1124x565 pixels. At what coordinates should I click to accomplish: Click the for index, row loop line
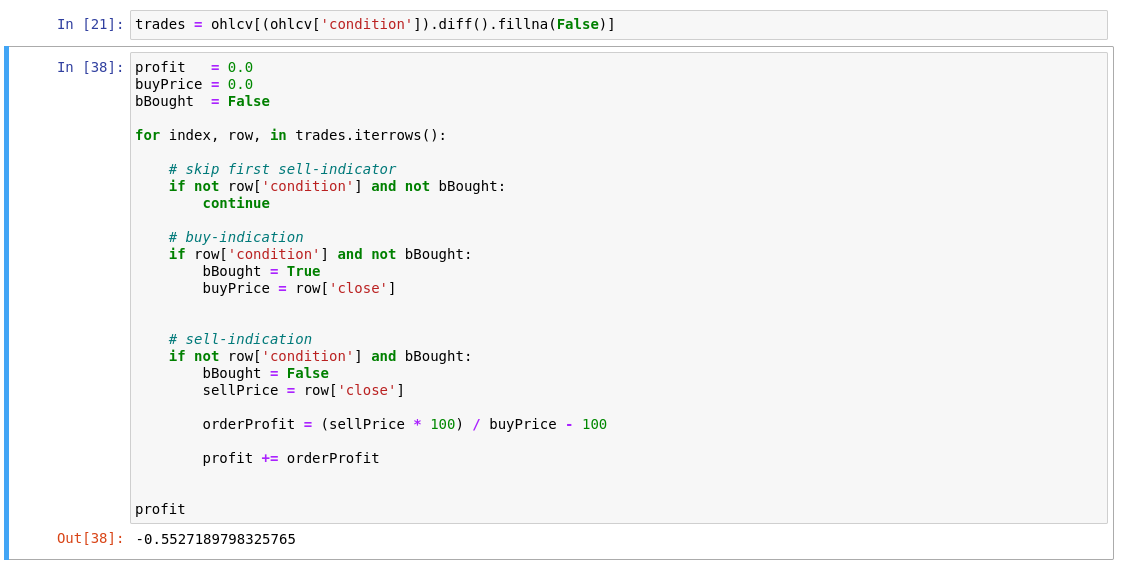(x=291, y=136)
